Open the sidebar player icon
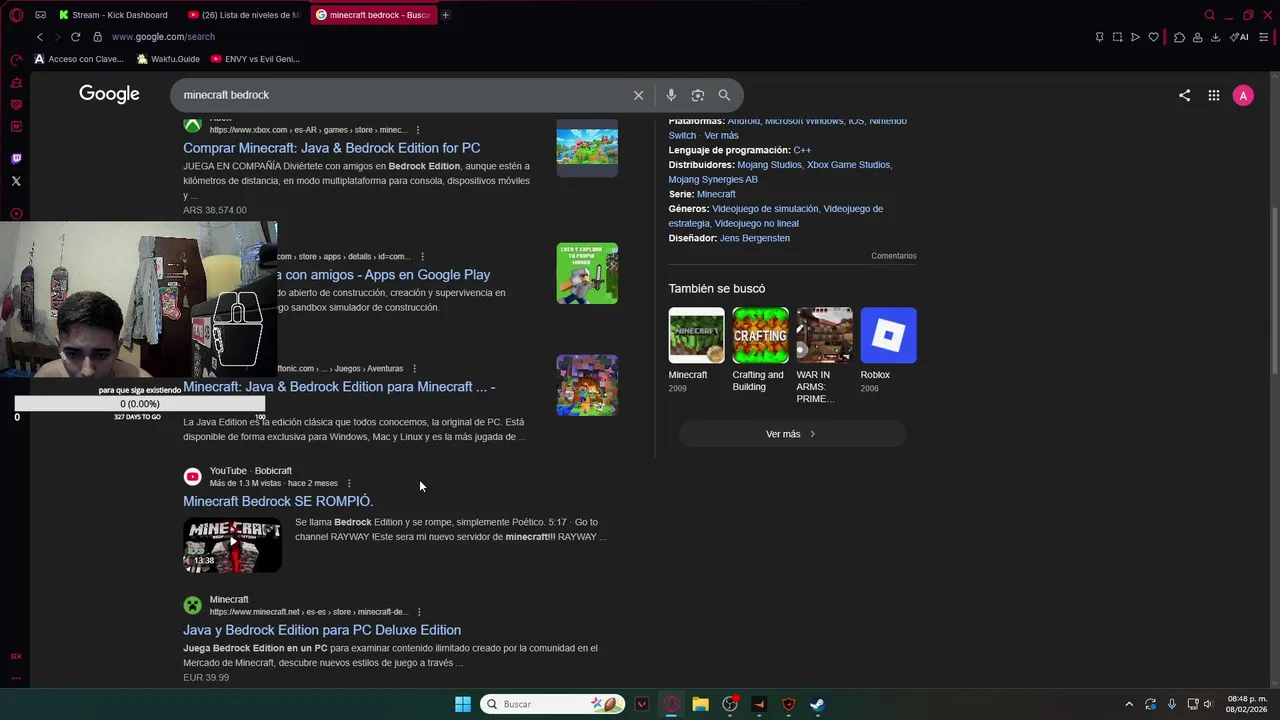 pos(16,214)
